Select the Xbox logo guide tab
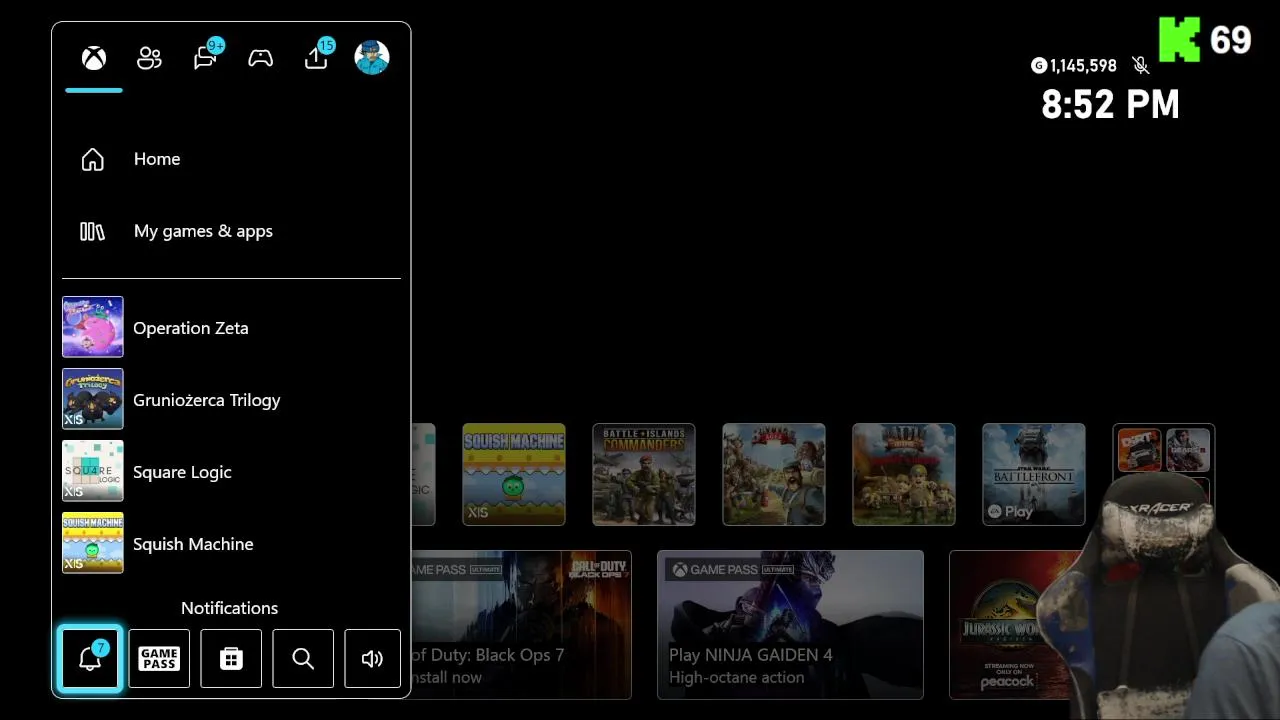 tap(94, 58)
